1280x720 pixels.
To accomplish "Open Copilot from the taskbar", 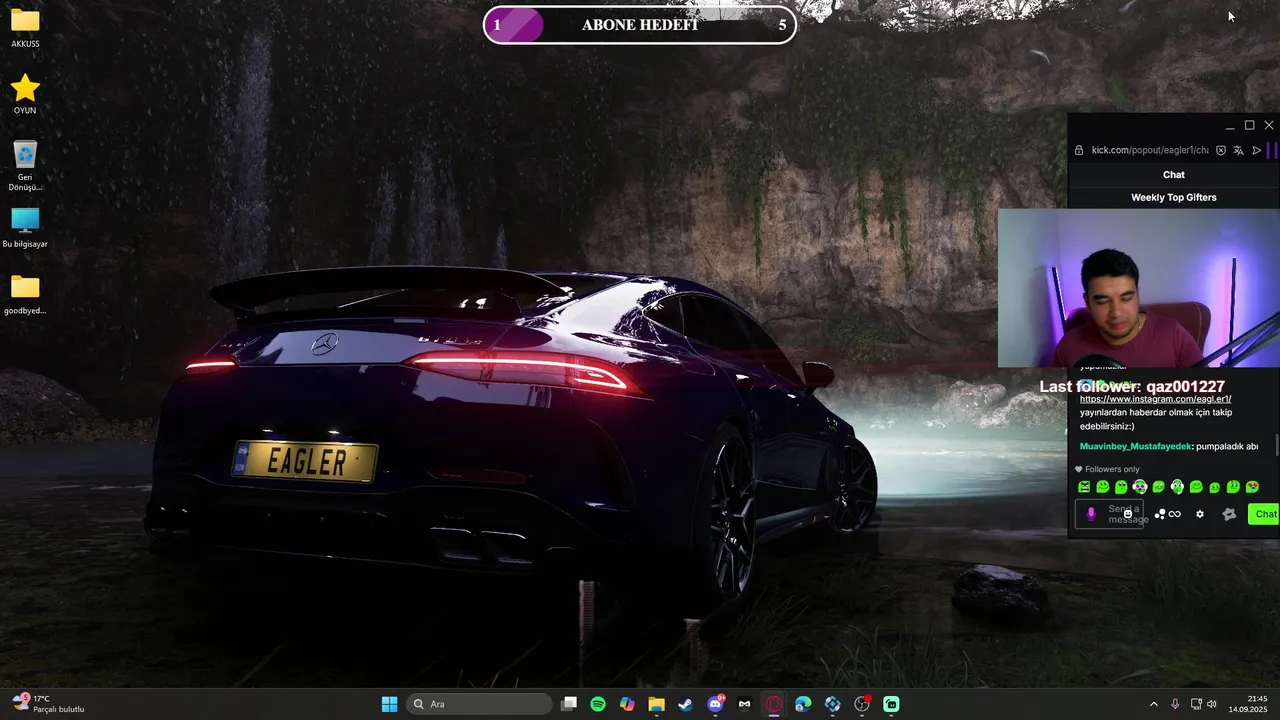I will [627, 704].
